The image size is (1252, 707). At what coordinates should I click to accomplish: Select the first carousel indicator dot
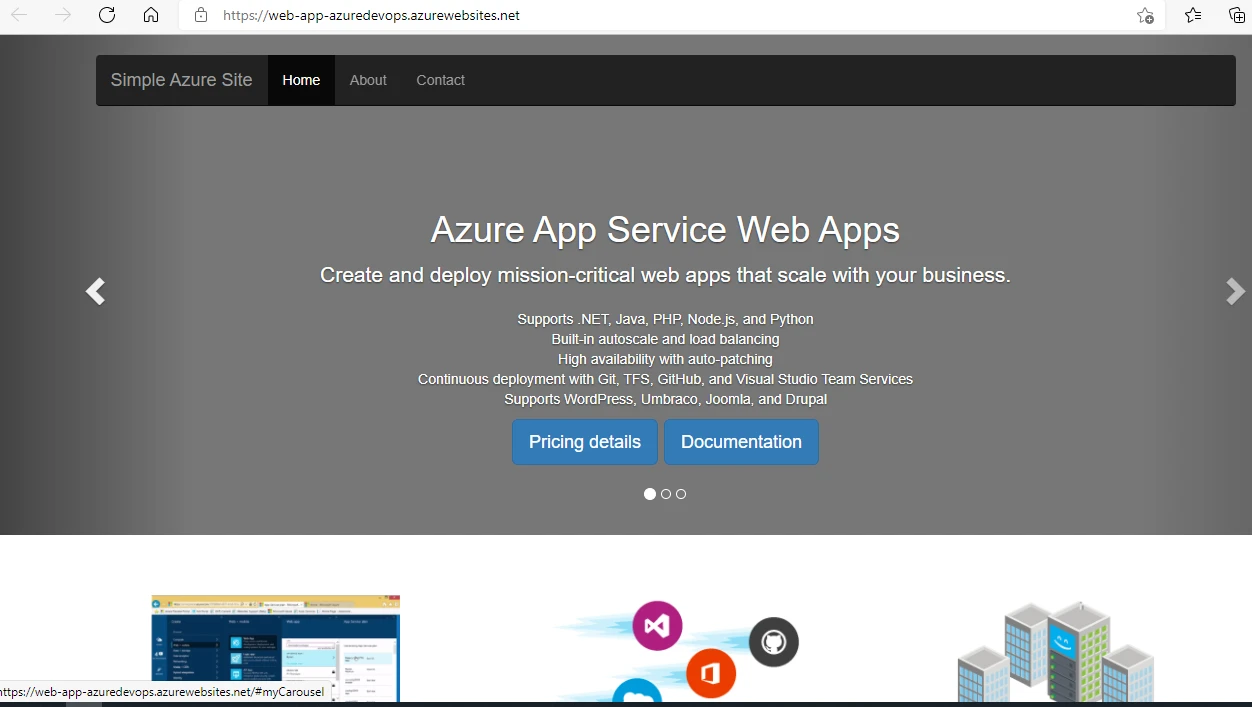649,493
